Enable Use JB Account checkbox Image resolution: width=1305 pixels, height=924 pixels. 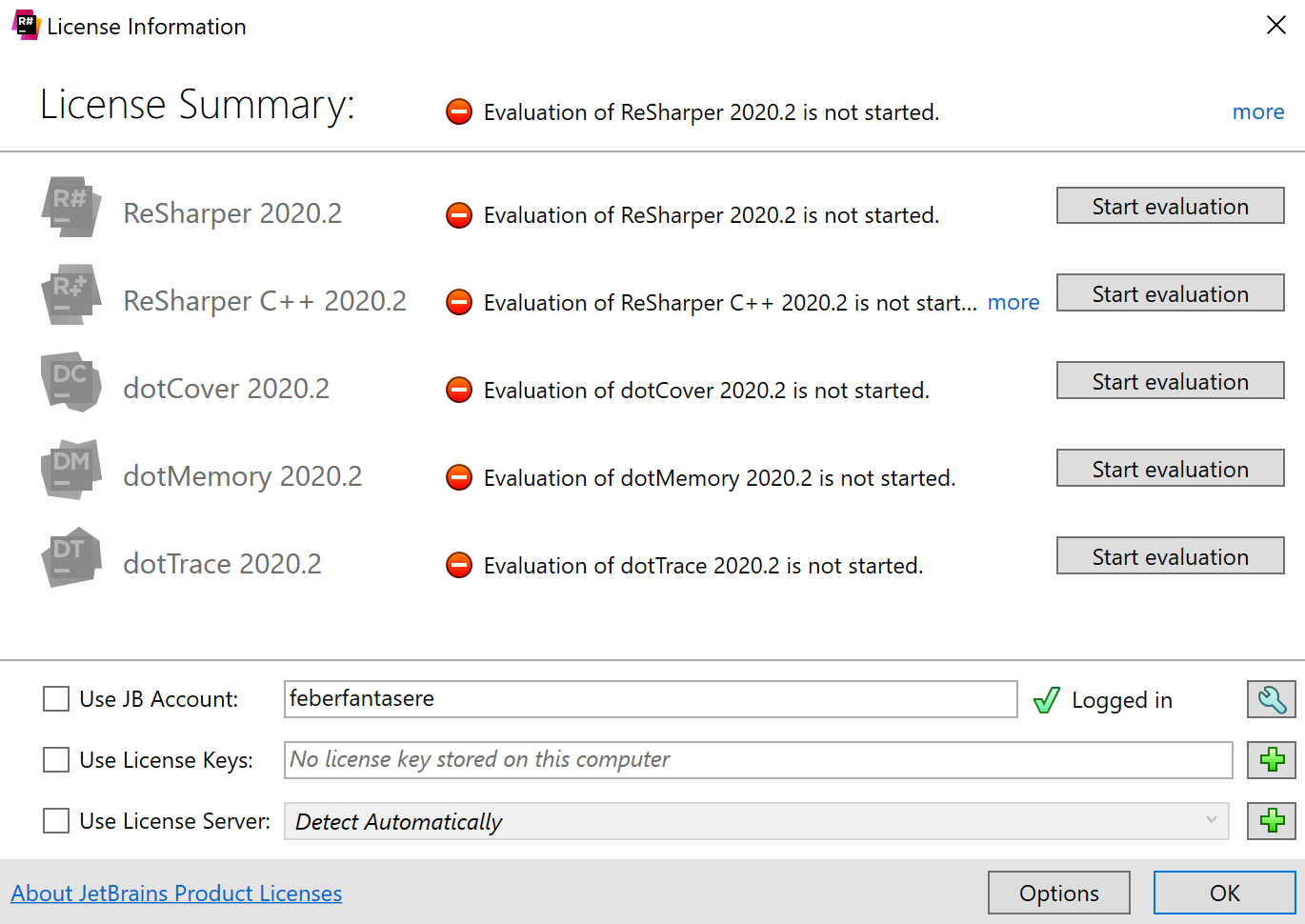tap(56, 699)
